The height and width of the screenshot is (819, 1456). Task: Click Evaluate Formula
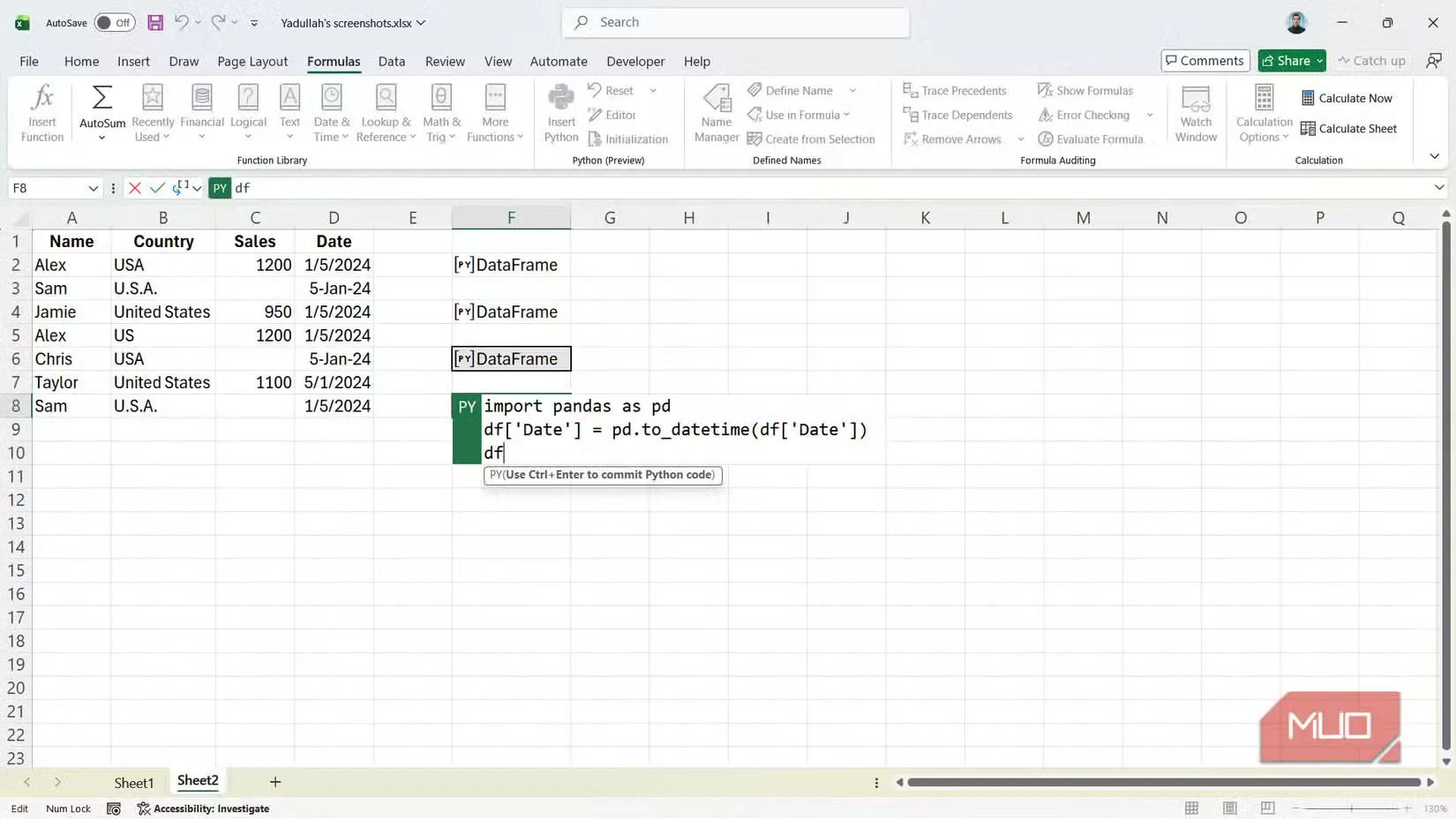tap(1091, 139)
